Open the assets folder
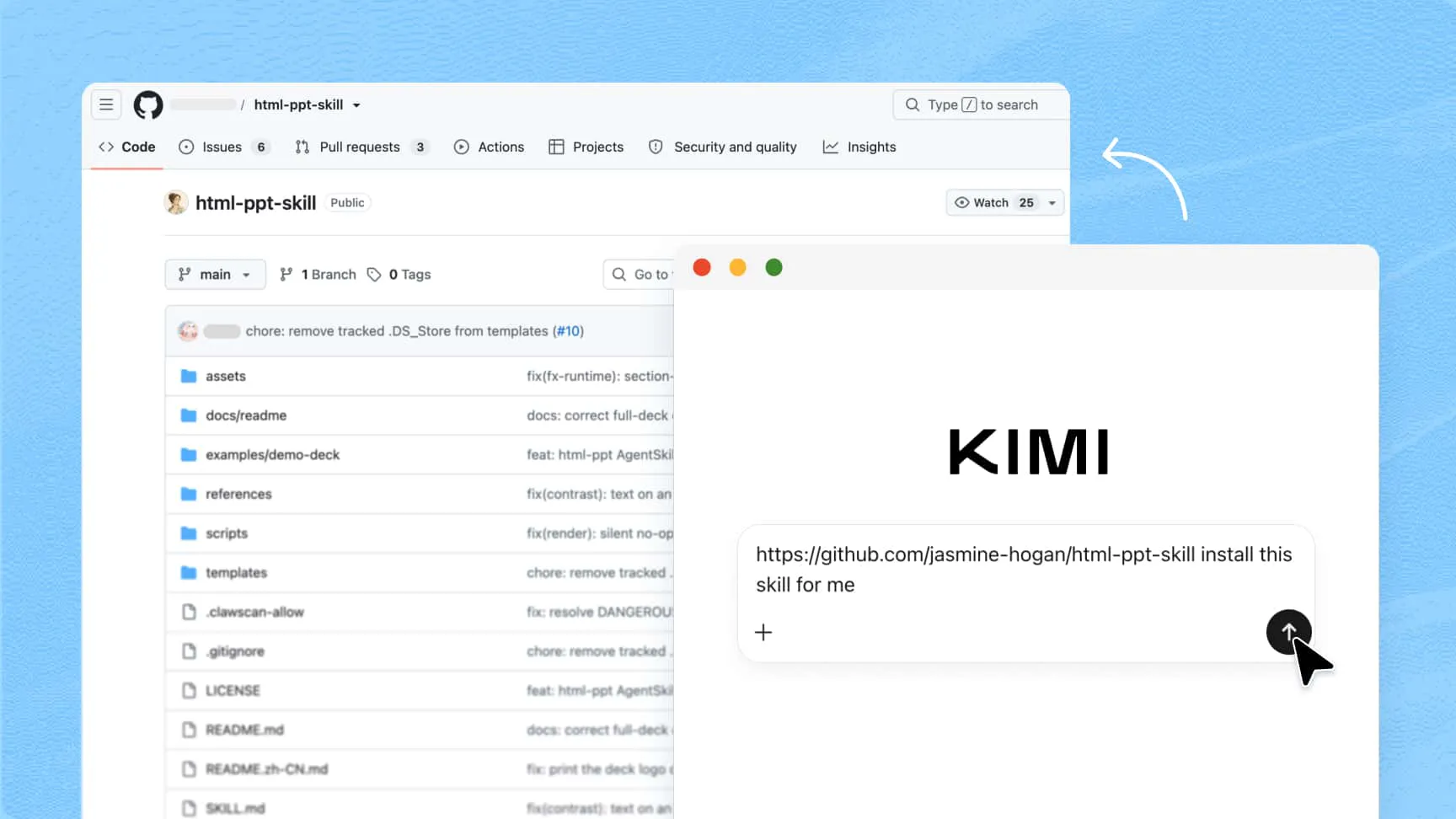Image resolution: width=1456 pixels, height=819 pixels. [226, 376]
